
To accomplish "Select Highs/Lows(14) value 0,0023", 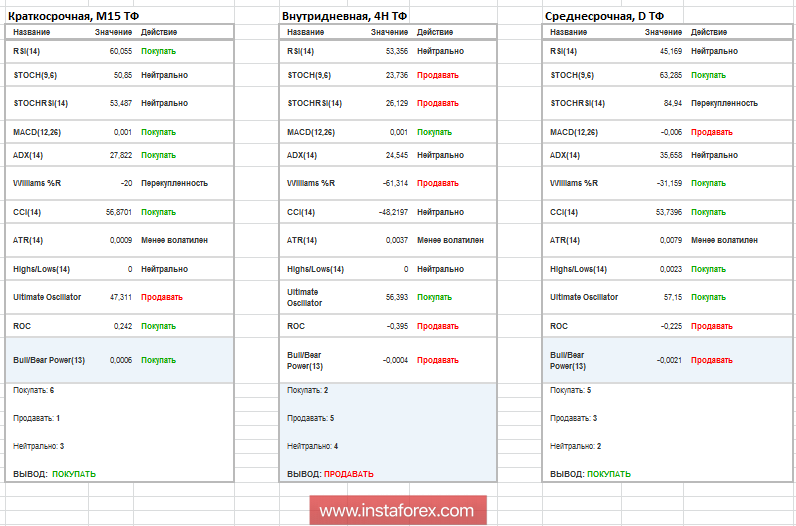I will pyautogui.click(x=671, y=269).
